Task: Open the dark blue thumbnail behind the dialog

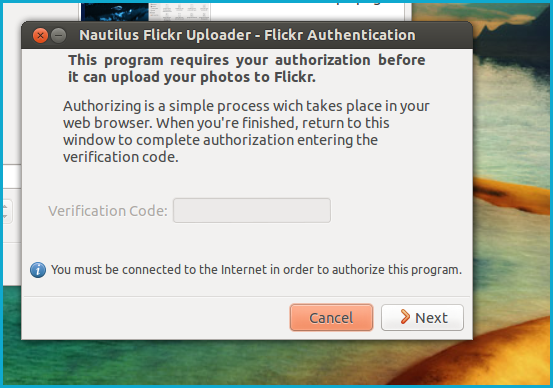Action: [x=115, y=12]
